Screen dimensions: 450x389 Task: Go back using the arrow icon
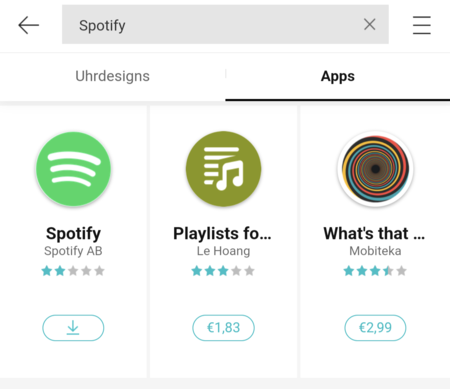[29, 25]
